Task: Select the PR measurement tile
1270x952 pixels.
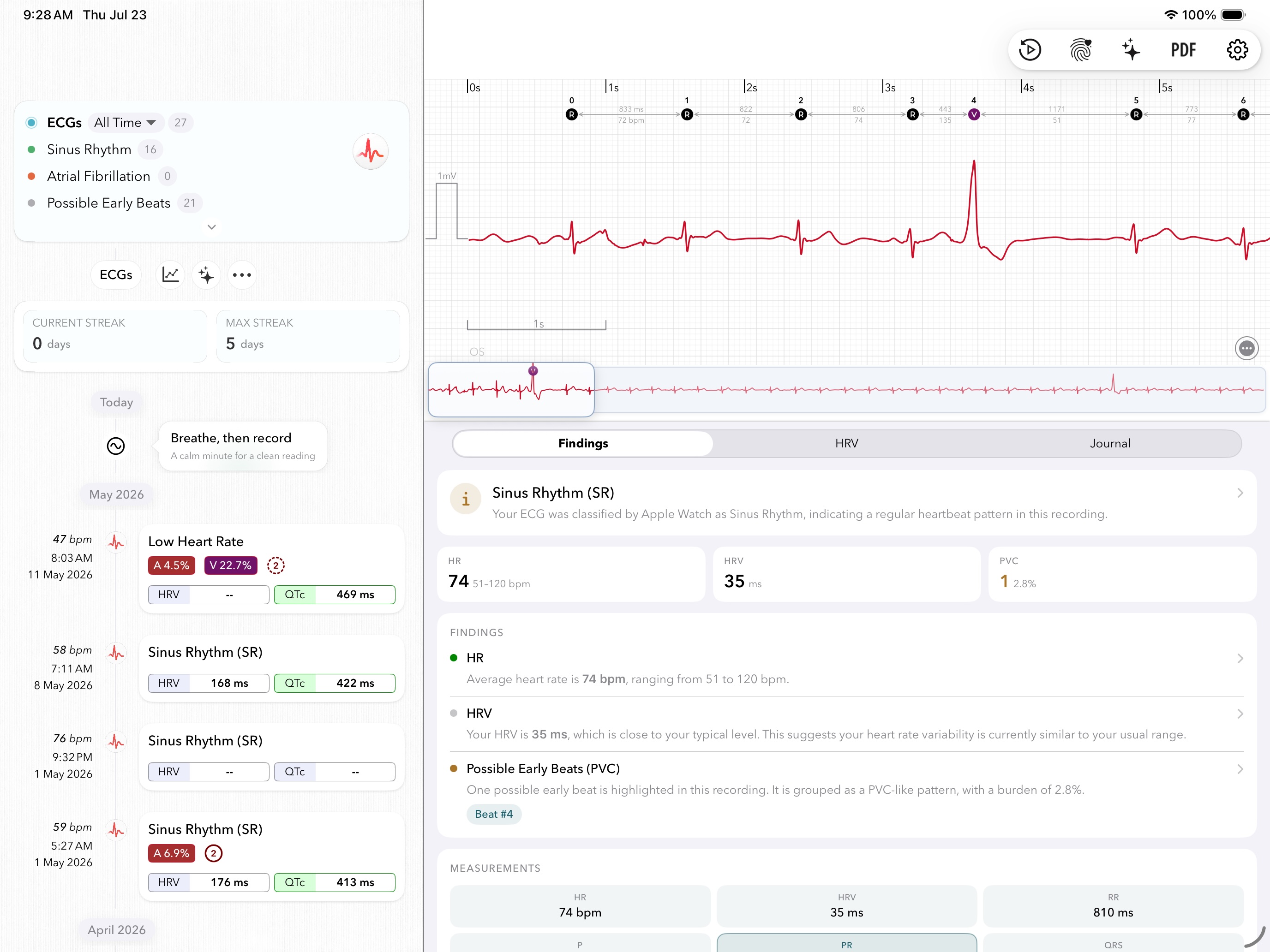Action: tap(846, 943)
